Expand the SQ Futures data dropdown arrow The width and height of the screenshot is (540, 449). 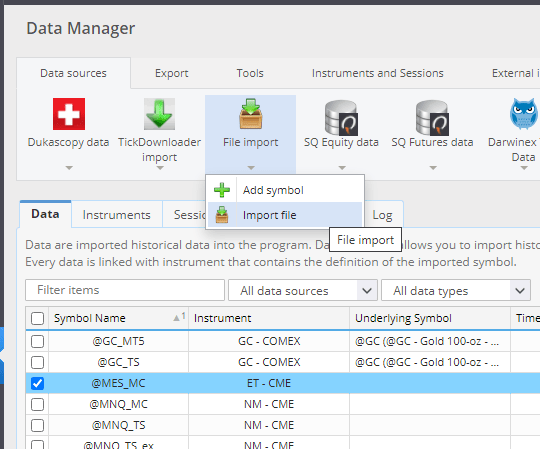pyautogui.click(x=433, y=168)
